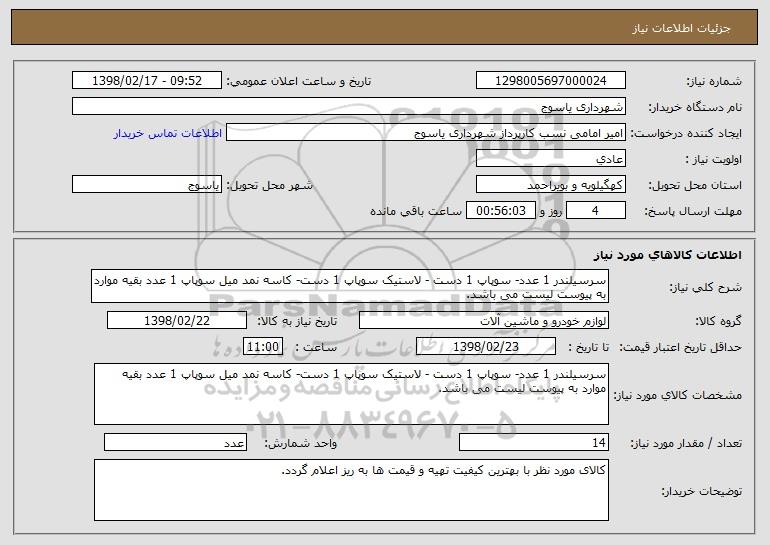The width and height of the screenshot is (770, 545).
Task: Click the label شرح کلی نیاز
Action: [x=706, y=287]
